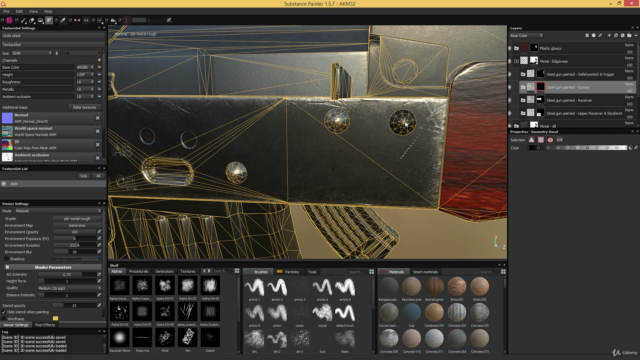Click the pink particle brush icon
Screen dimensions: 640x360
pyautogui.click(x=9, y=20)
